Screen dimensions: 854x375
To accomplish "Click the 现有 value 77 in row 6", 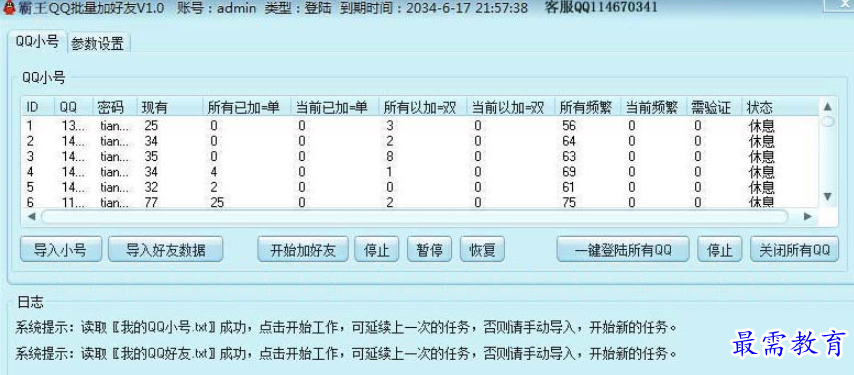I will 151,202.
